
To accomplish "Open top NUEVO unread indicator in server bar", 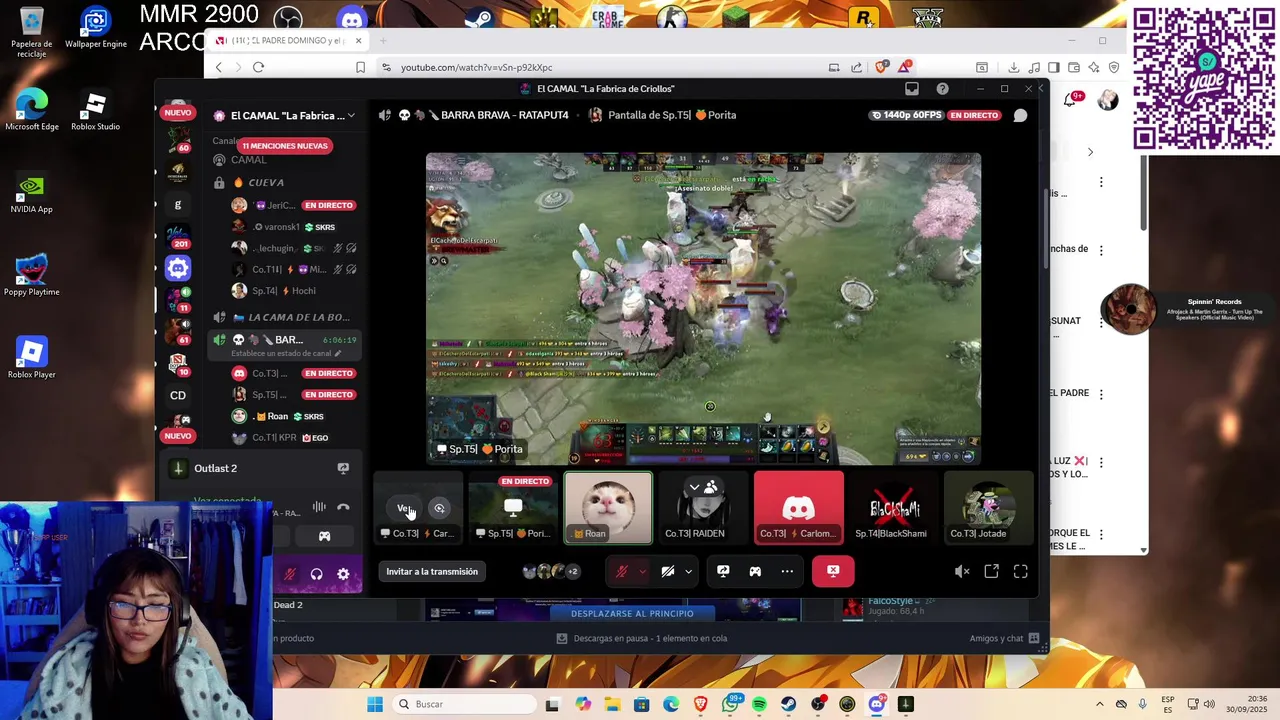I will click(x=178, y=112).
